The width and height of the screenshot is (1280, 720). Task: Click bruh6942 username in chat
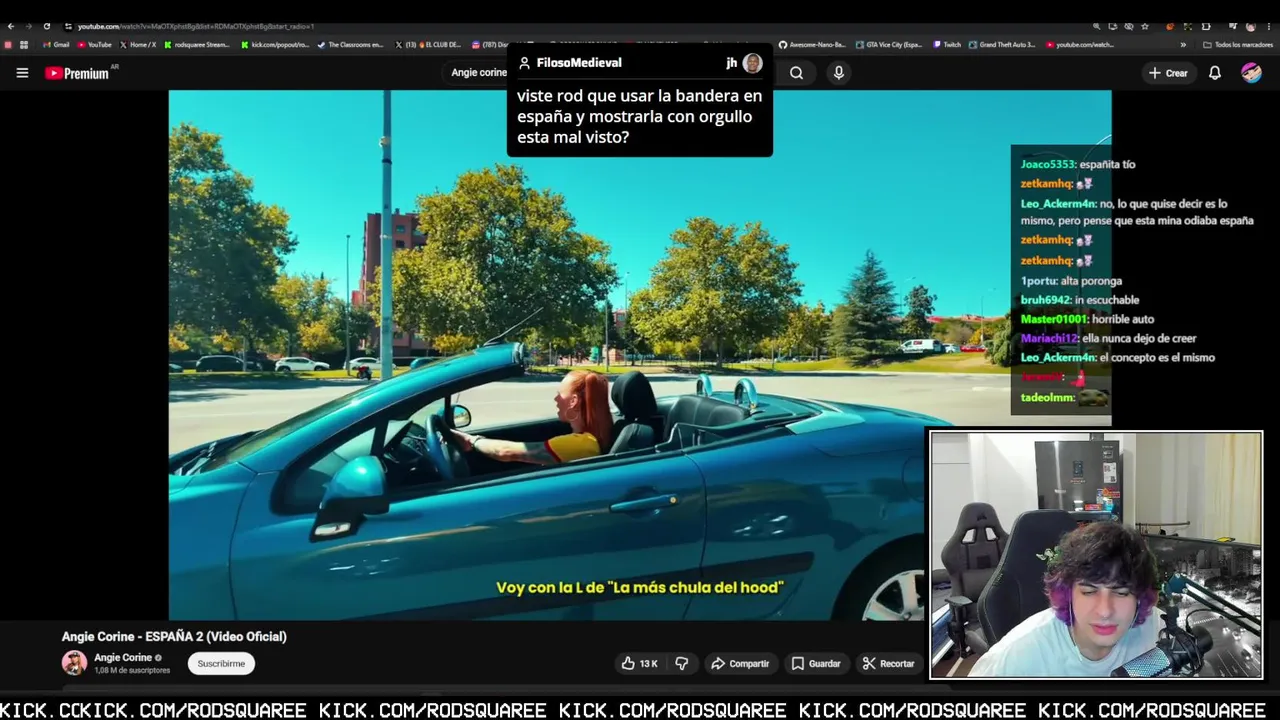tap(1046, 300)
